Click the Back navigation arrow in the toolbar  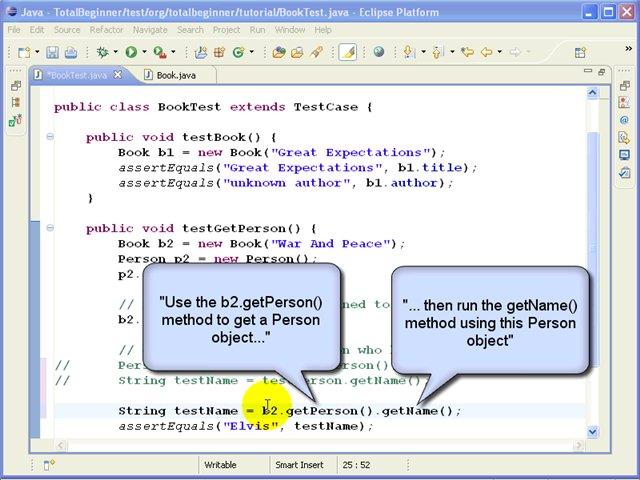tap(487, 52)
